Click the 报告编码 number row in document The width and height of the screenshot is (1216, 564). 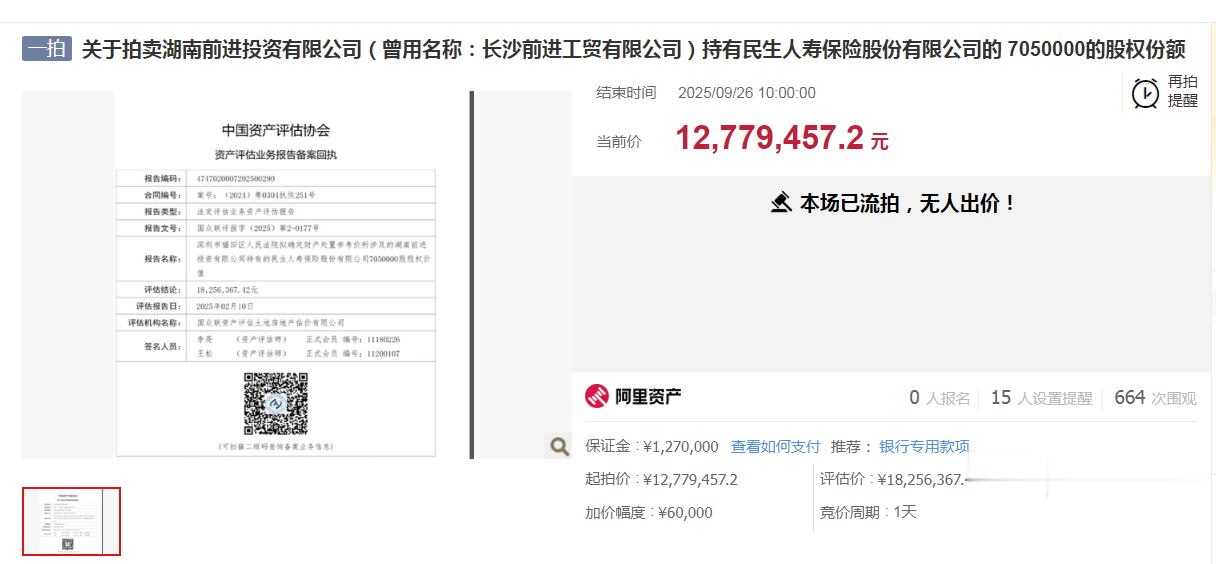tap(276, 178)
